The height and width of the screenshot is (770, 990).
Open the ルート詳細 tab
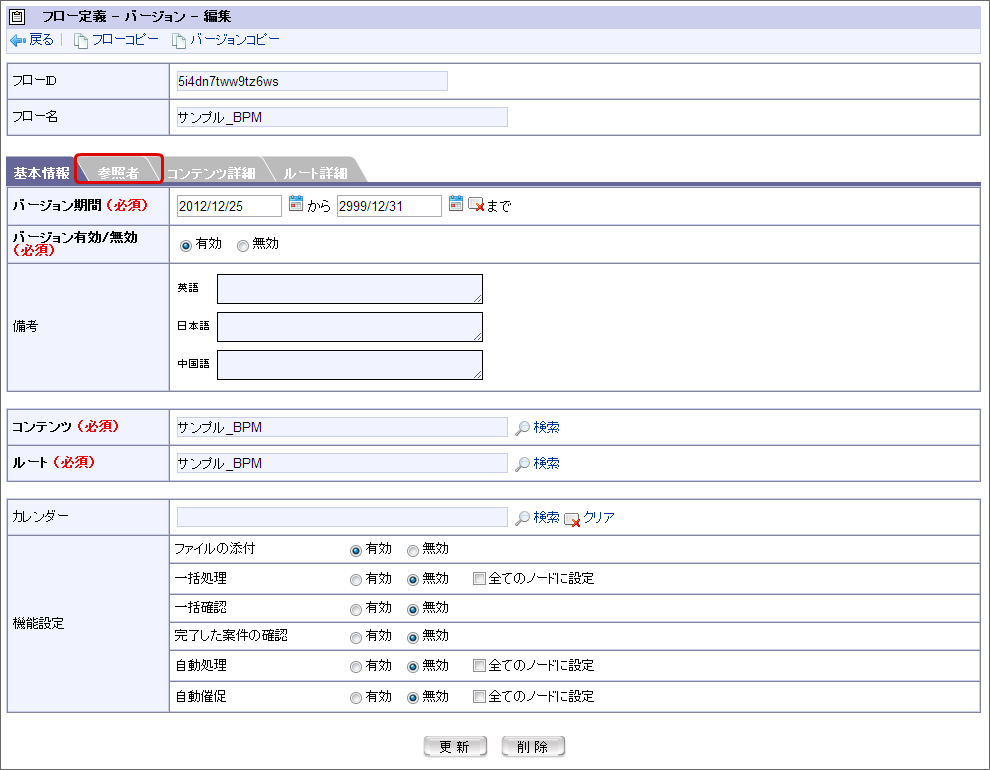(314, 173)
